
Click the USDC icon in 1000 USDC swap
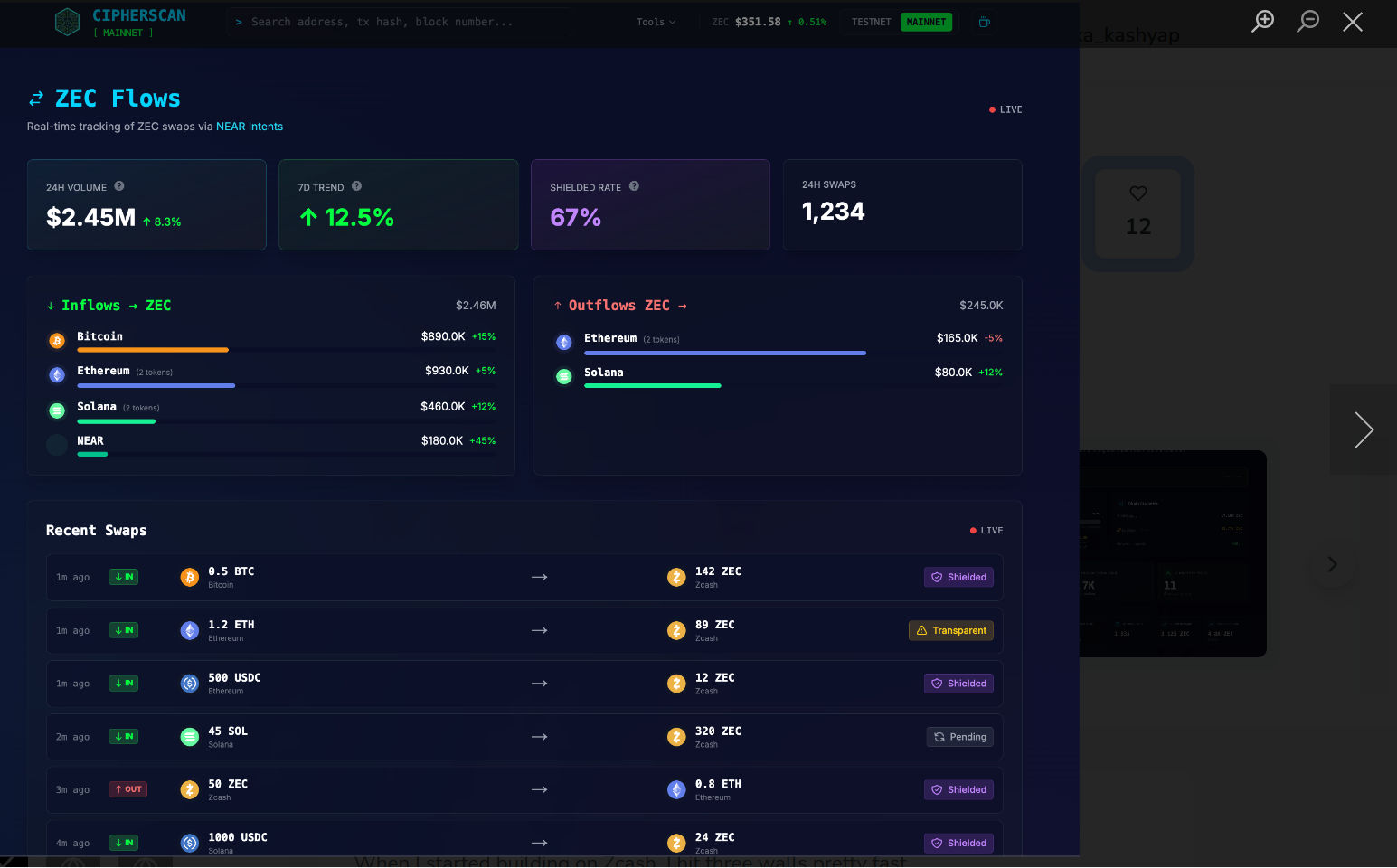click(190, 843)
